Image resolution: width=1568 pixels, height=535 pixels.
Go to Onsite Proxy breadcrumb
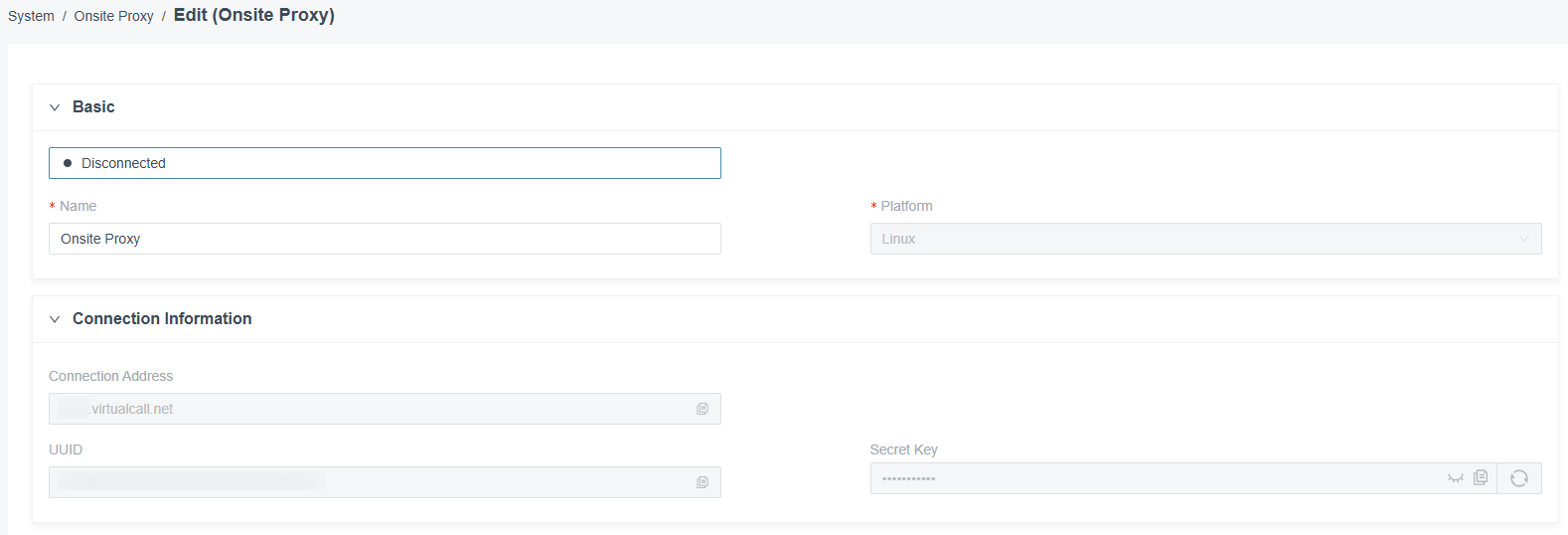113,16
